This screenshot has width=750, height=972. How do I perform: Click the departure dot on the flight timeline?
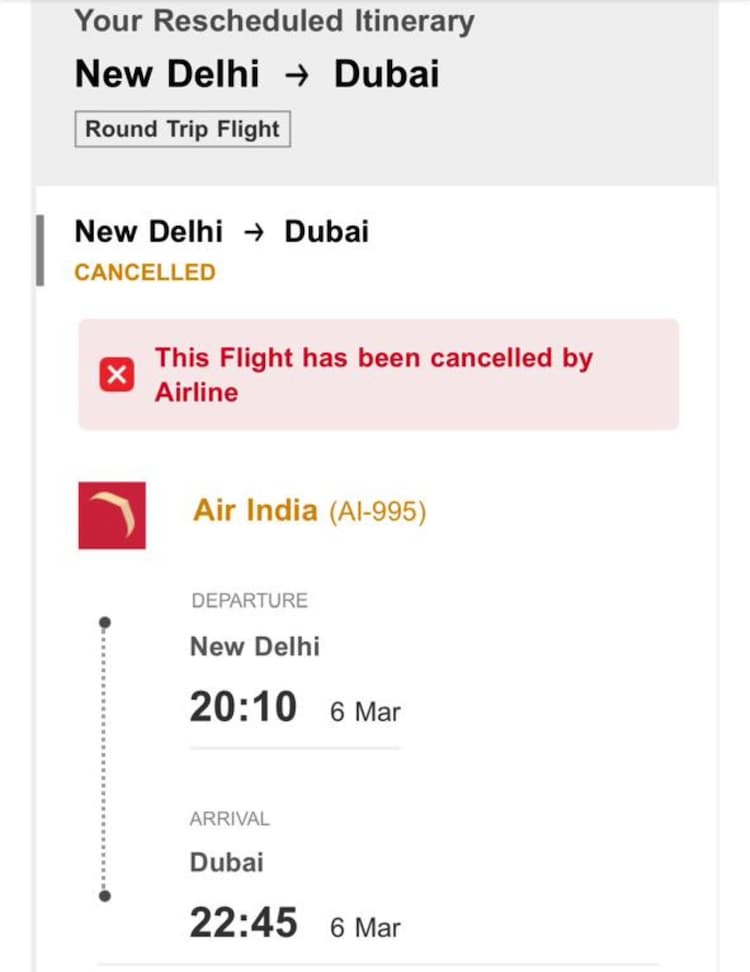pyautogui.click(x=105, y=623)
